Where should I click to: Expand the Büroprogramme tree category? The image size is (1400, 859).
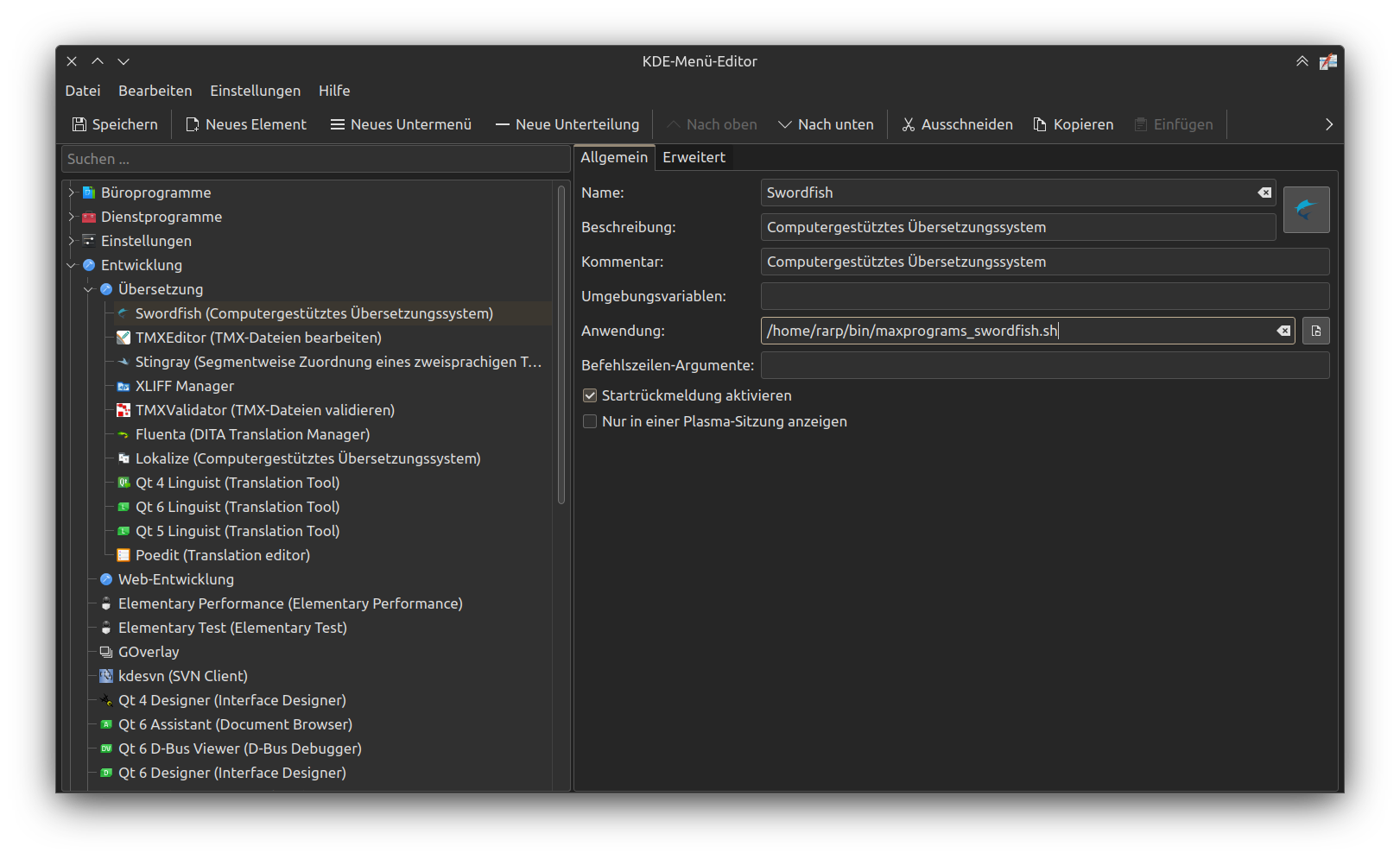pos(72,193)
